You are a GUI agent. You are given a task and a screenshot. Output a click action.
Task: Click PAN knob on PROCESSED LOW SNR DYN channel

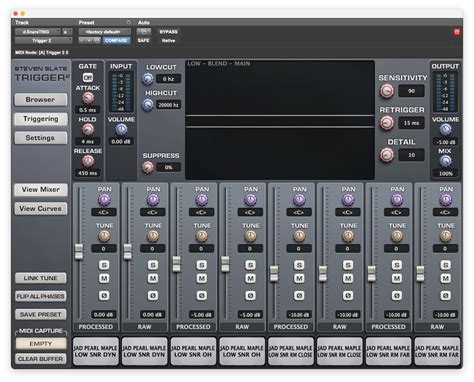click(104, 200)
